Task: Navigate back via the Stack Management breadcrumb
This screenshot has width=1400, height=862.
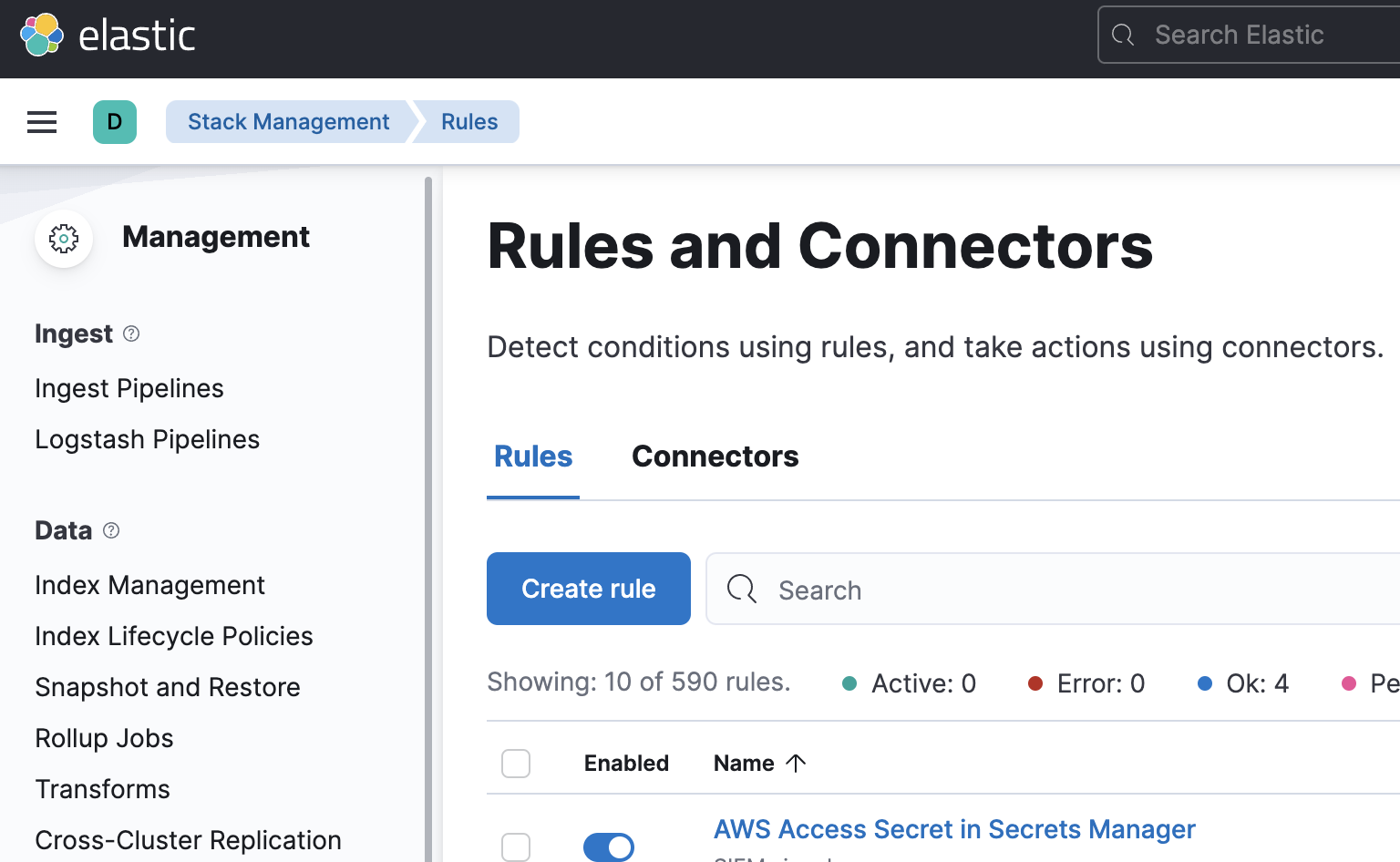Action: [288, 121]
